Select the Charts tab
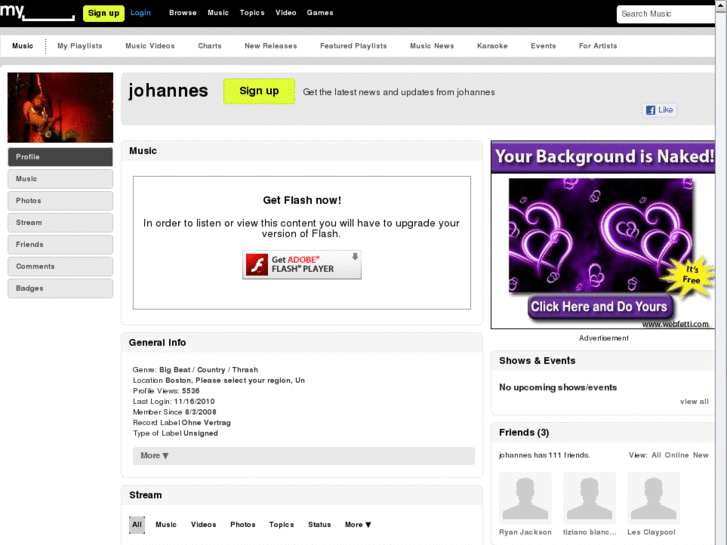Screen dimensions: 727x545 pos(210,46)
